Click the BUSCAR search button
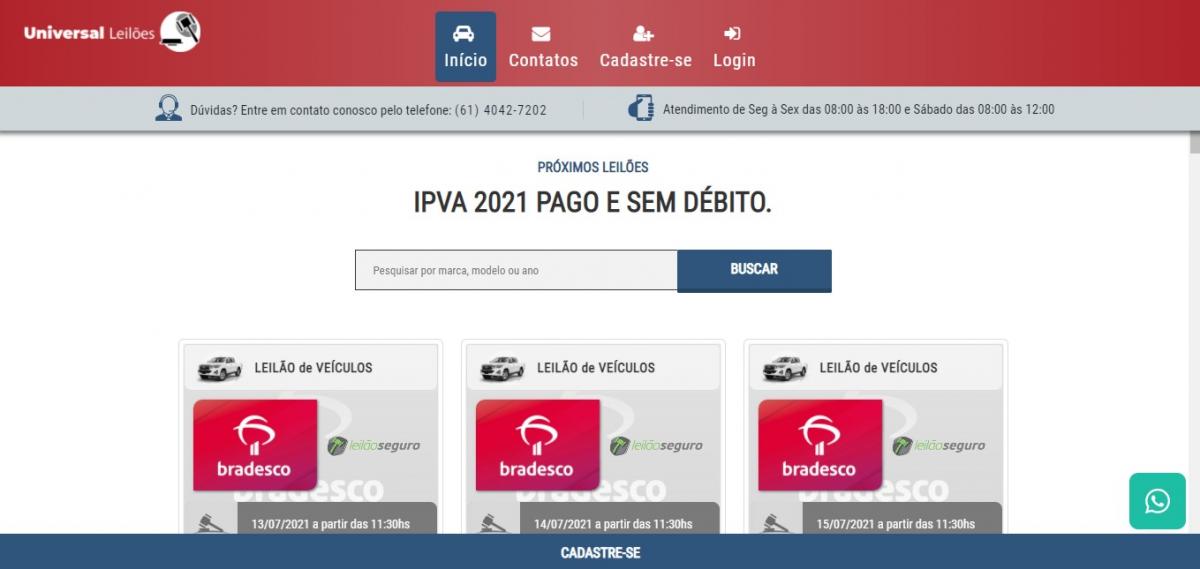This screenshot has width=1200, height=569. pos(754,270)
